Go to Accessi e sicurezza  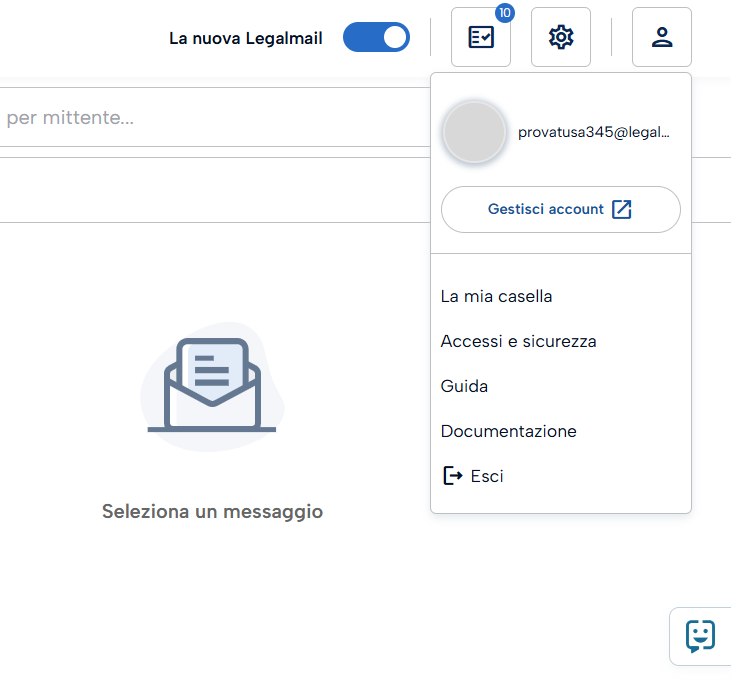tap(518, 341)
